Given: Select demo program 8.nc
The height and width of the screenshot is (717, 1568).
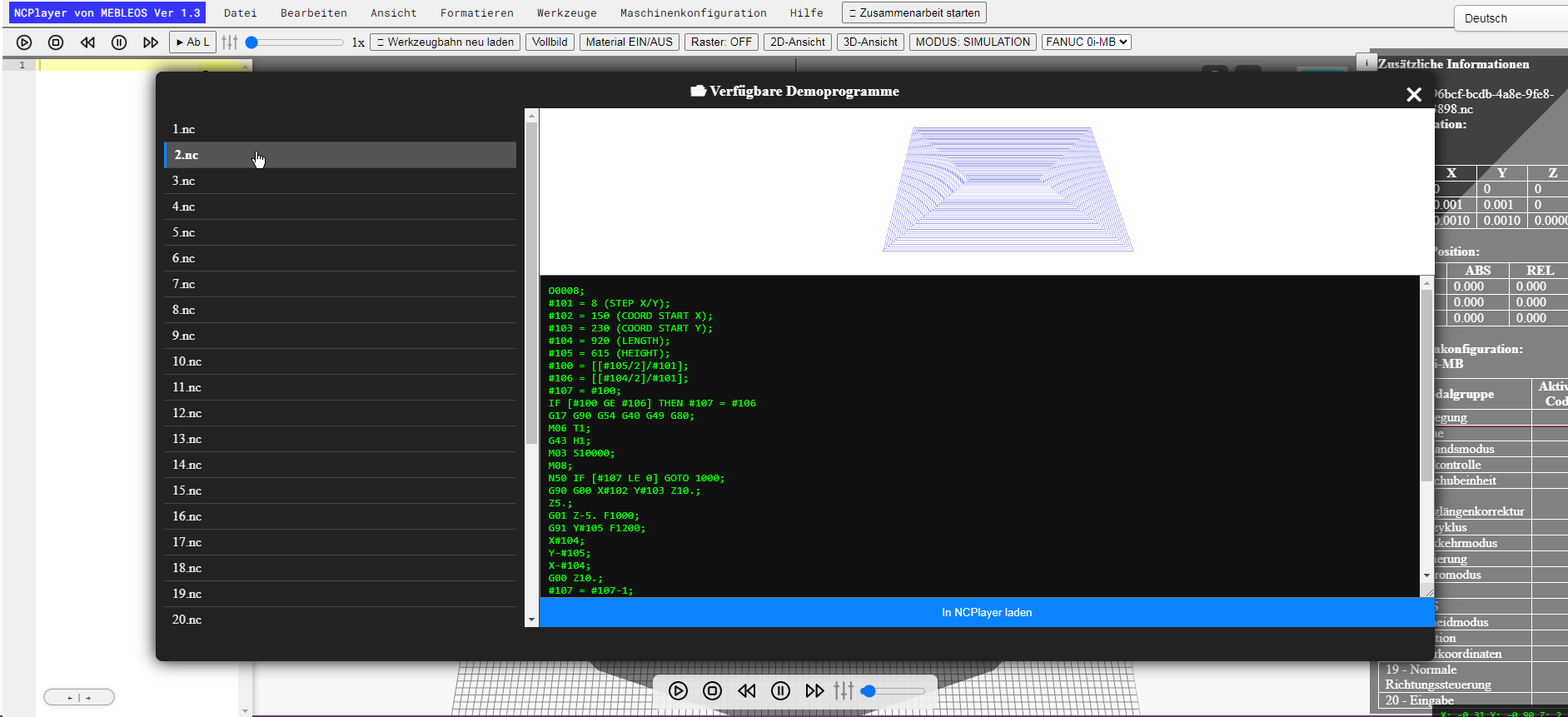Looking at the screenshot, I should [340, 310].
